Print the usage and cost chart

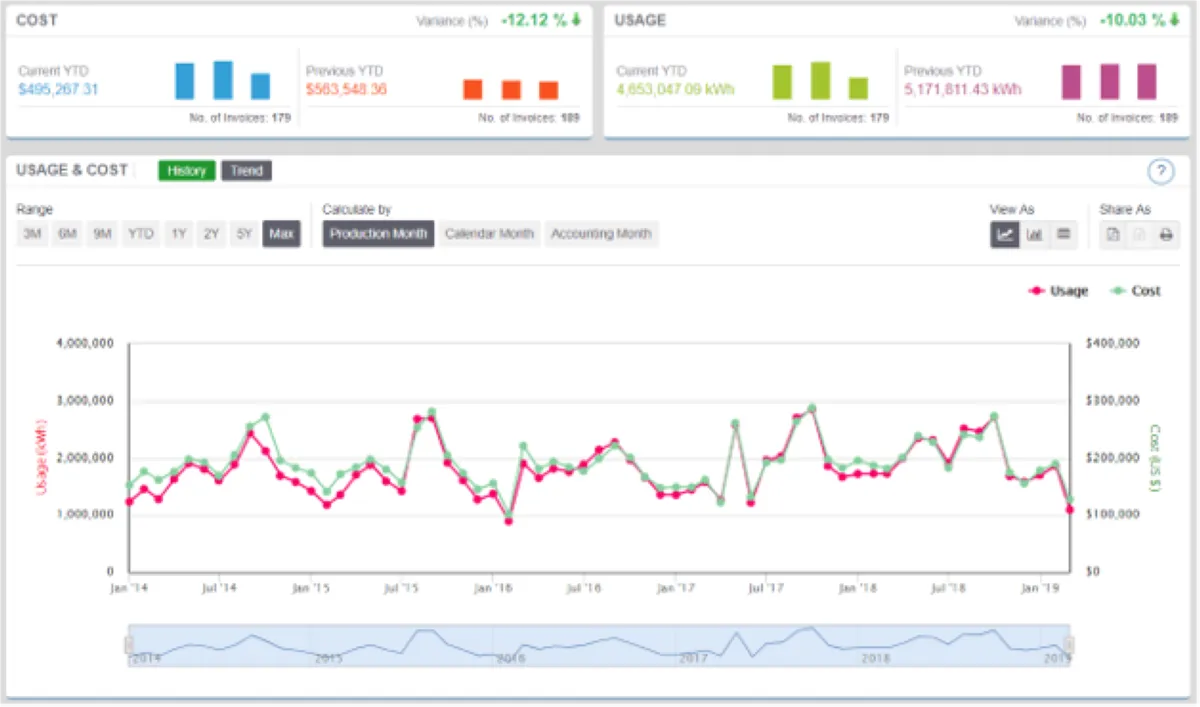pyautogui.click(x=1166, y=235)
